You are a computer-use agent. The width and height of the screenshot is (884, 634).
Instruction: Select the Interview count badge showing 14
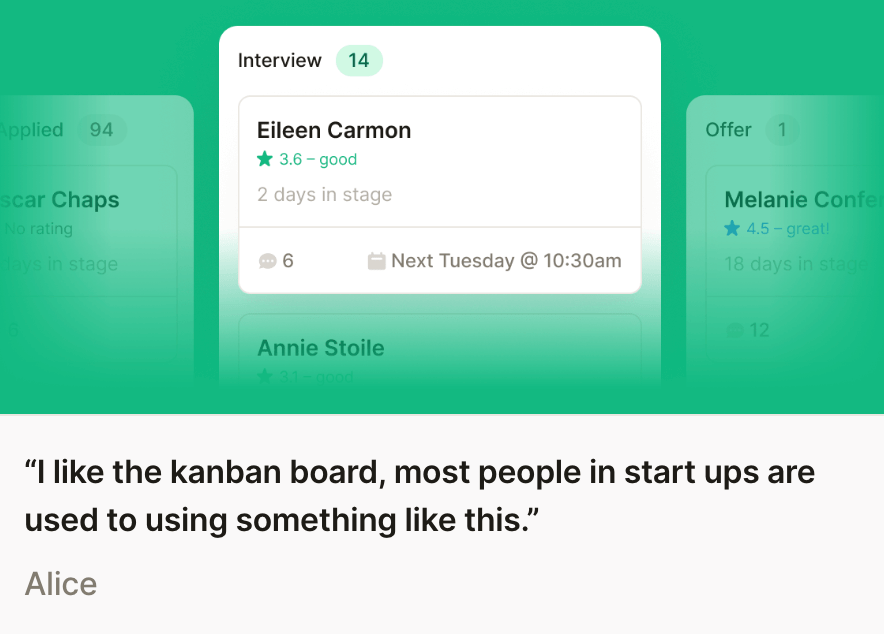tap(359, 61)
